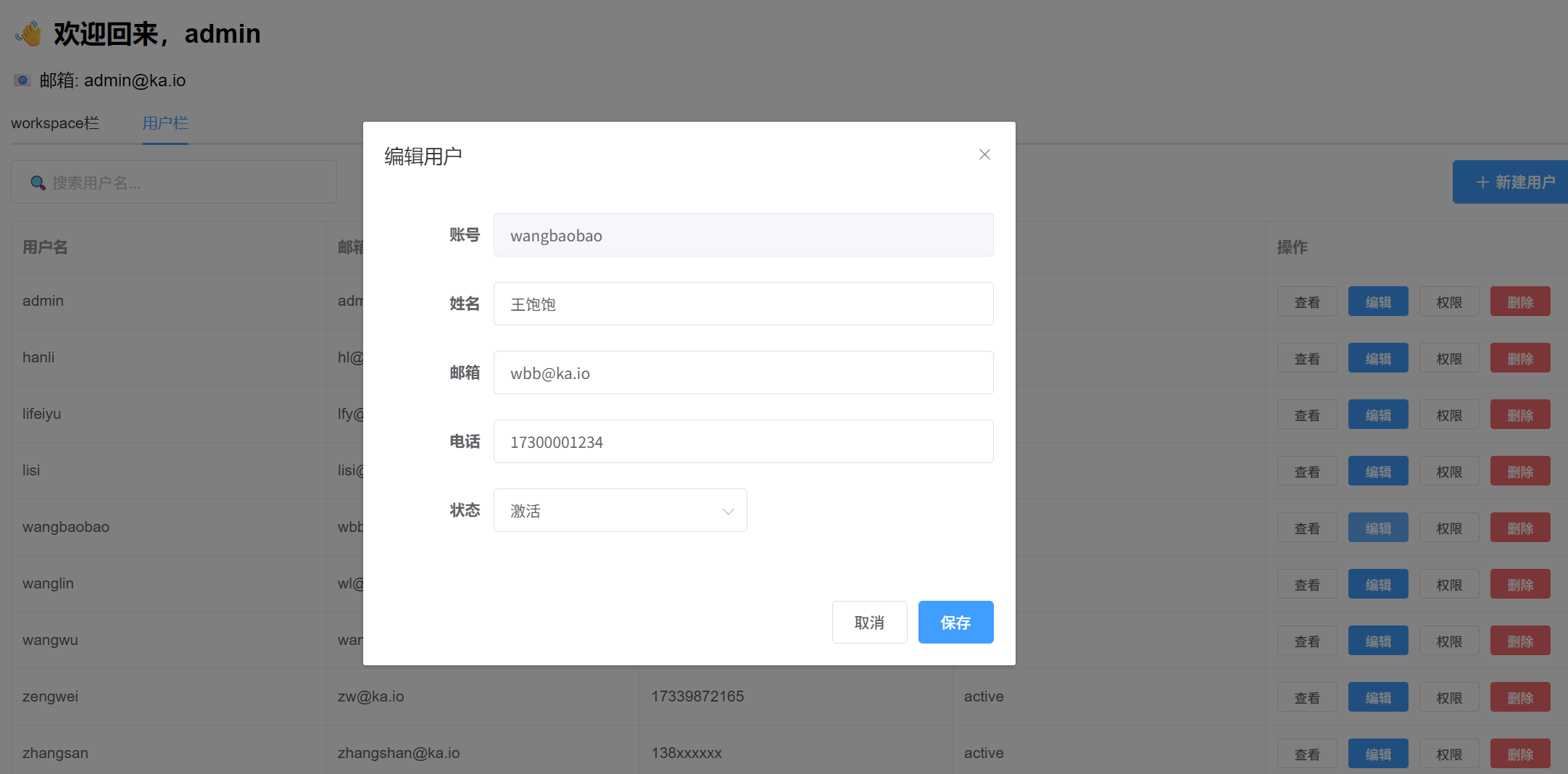
Task: Open 权限 for user hanli
Action: point(1448,359)
